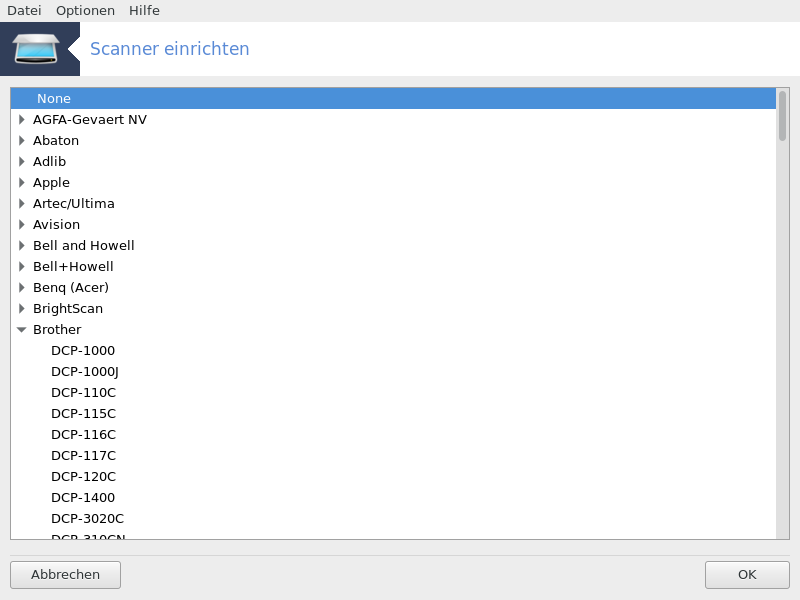The width and height of the screenshot is (800, 600).
Task: Open the Optionen menu
Action: tap(85, 11)
